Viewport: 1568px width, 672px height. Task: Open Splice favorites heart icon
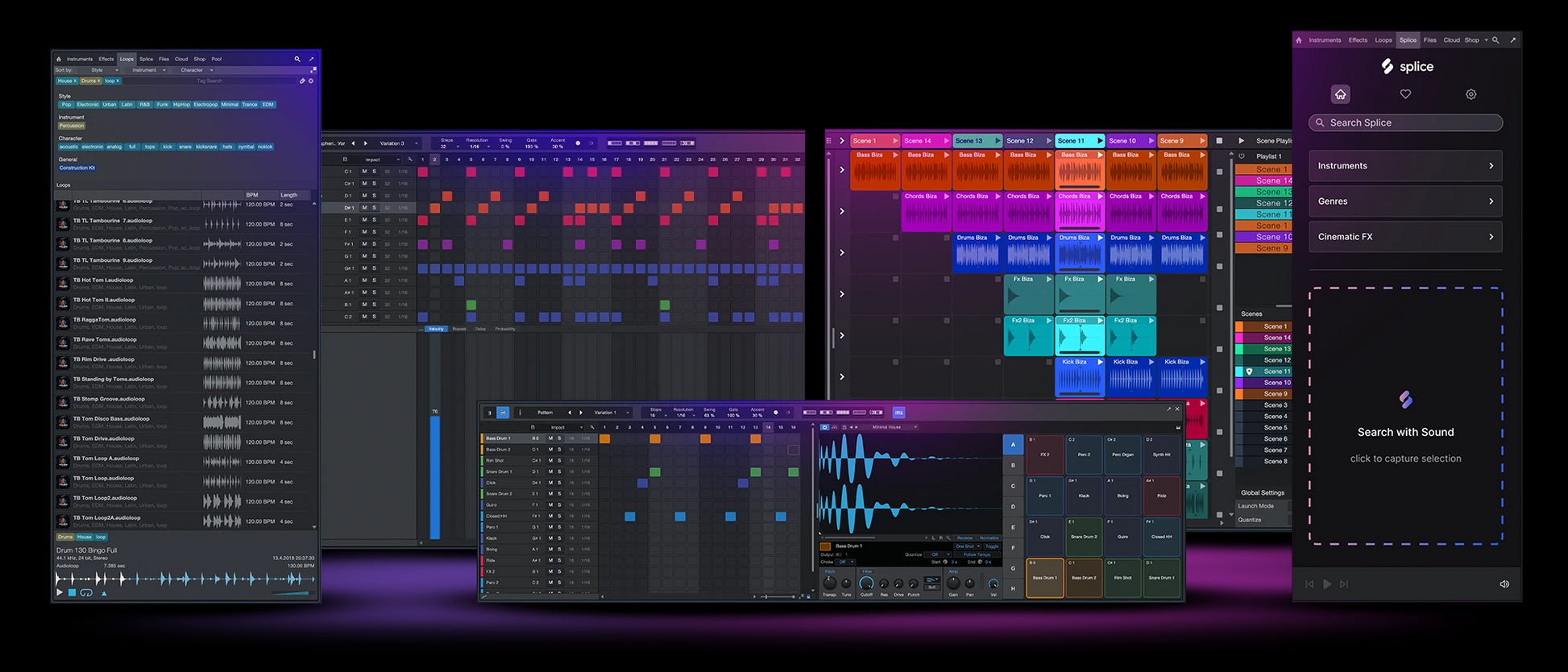[1405, 94]
